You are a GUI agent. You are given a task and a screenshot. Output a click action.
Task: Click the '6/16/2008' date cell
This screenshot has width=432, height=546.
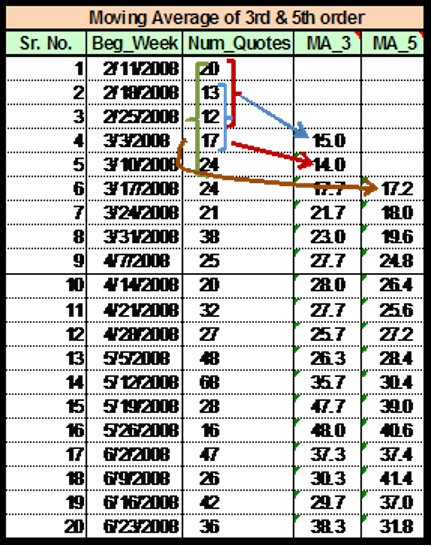134,502
